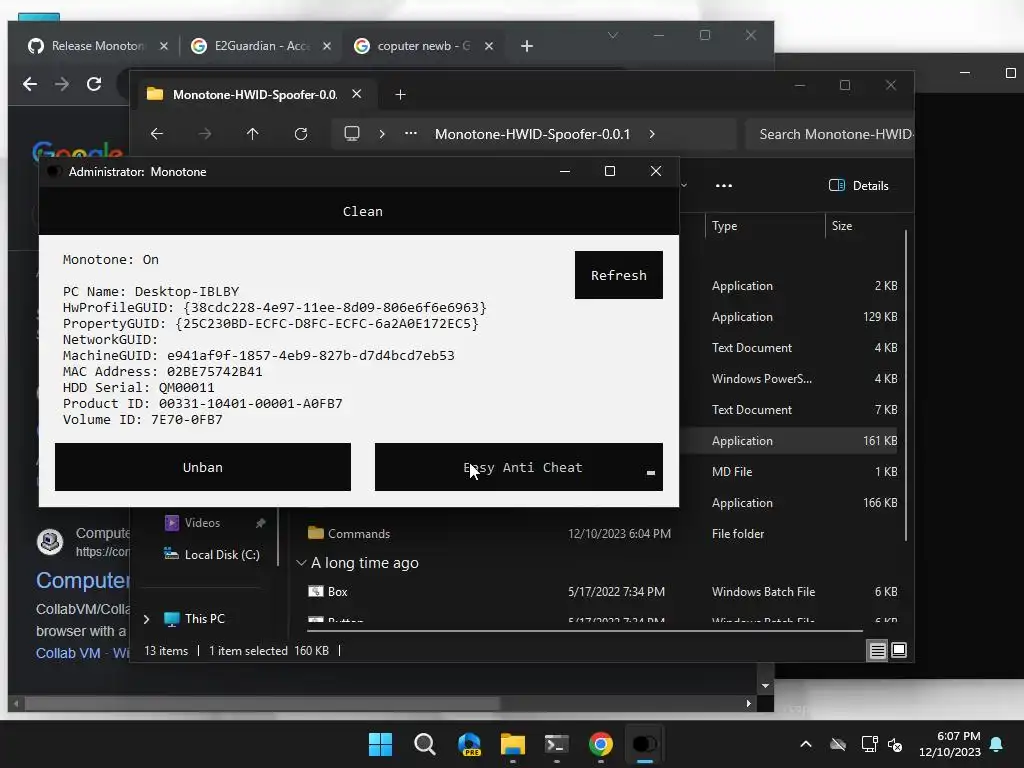Expand This PC tree node
1024x768 pixels.
click(146, 618)
